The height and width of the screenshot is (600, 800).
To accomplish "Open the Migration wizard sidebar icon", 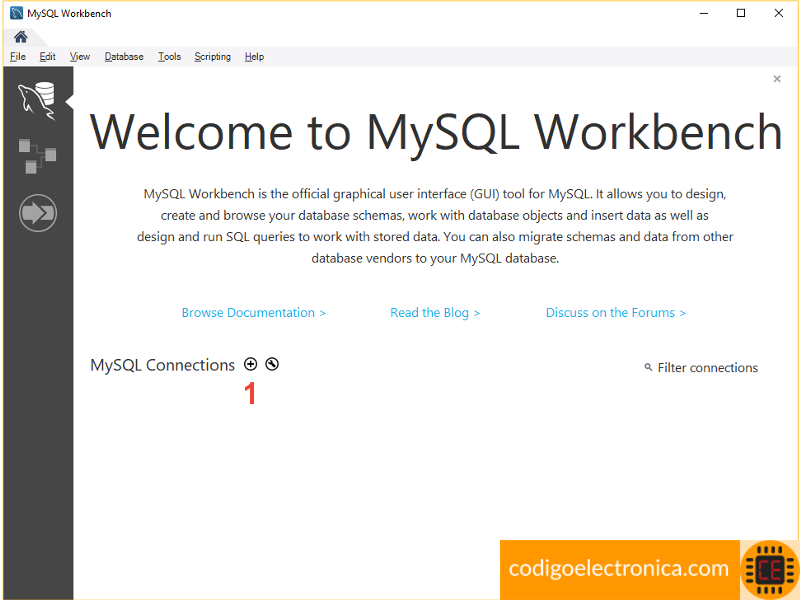I will [38, 213].
